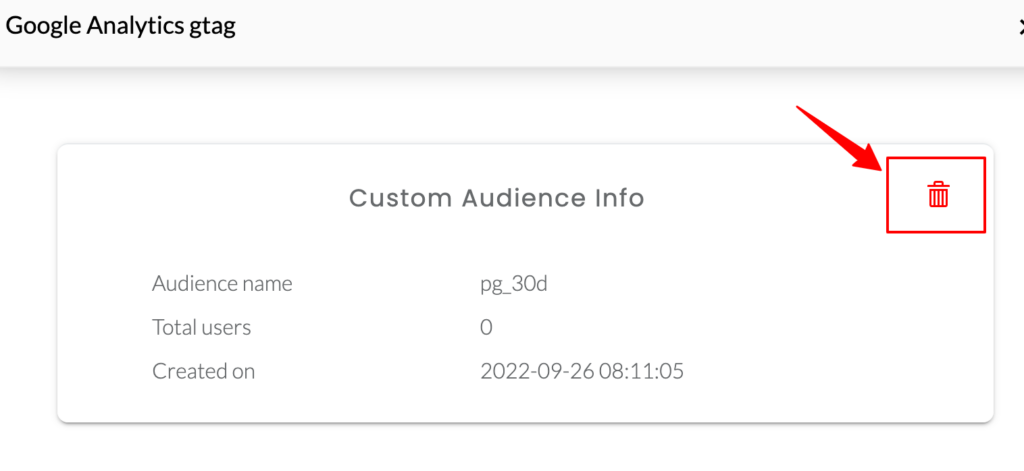Select the 2022-09-26 date text
The height and width of the screenshot is (471, 1024).
coord(536,371)
